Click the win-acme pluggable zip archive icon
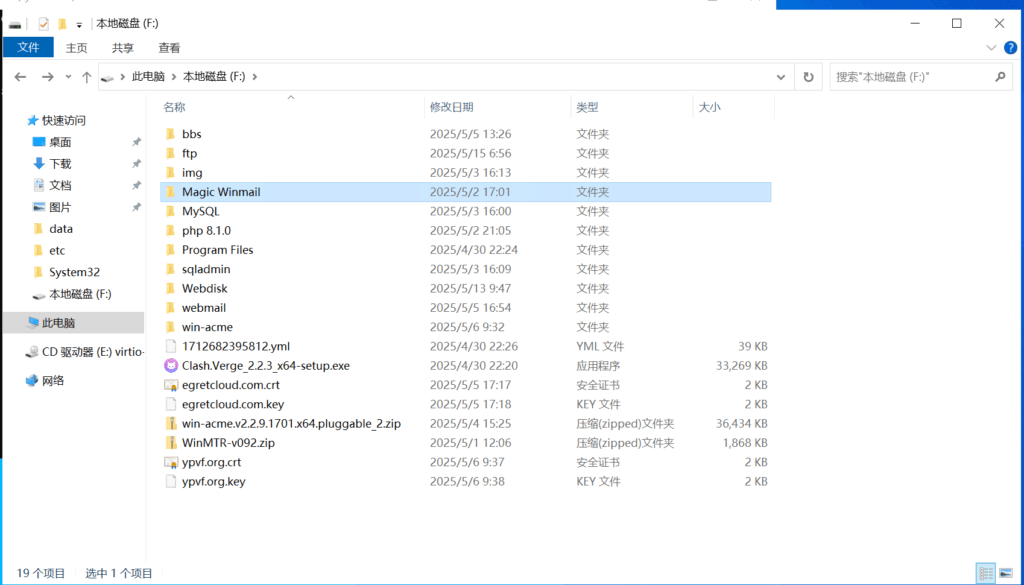This screenshot has width=1024, height=585. [x=170, y=424]
